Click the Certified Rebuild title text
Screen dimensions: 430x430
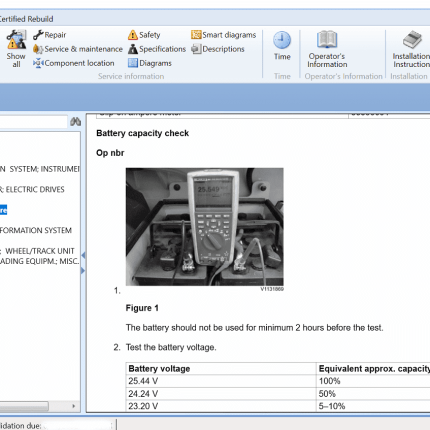click(26, 19)
